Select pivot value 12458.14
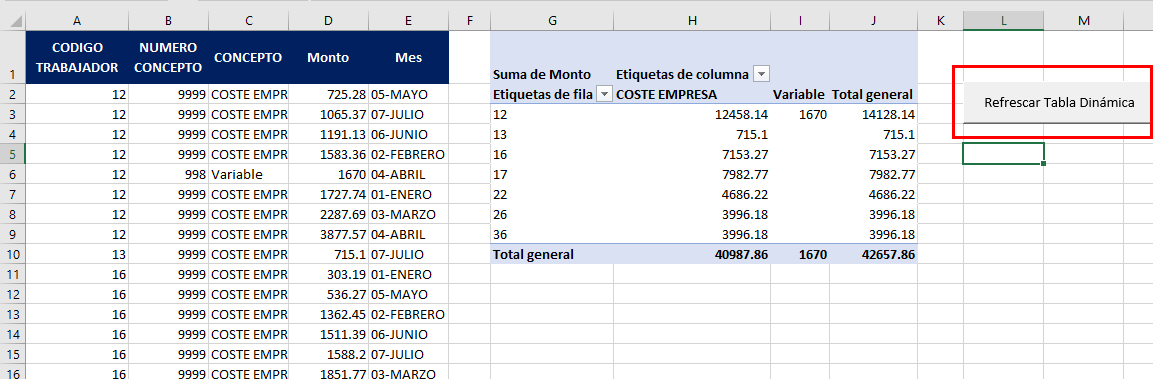The image size is (1153, 379). pyautogui.click(x=692, y=114)
